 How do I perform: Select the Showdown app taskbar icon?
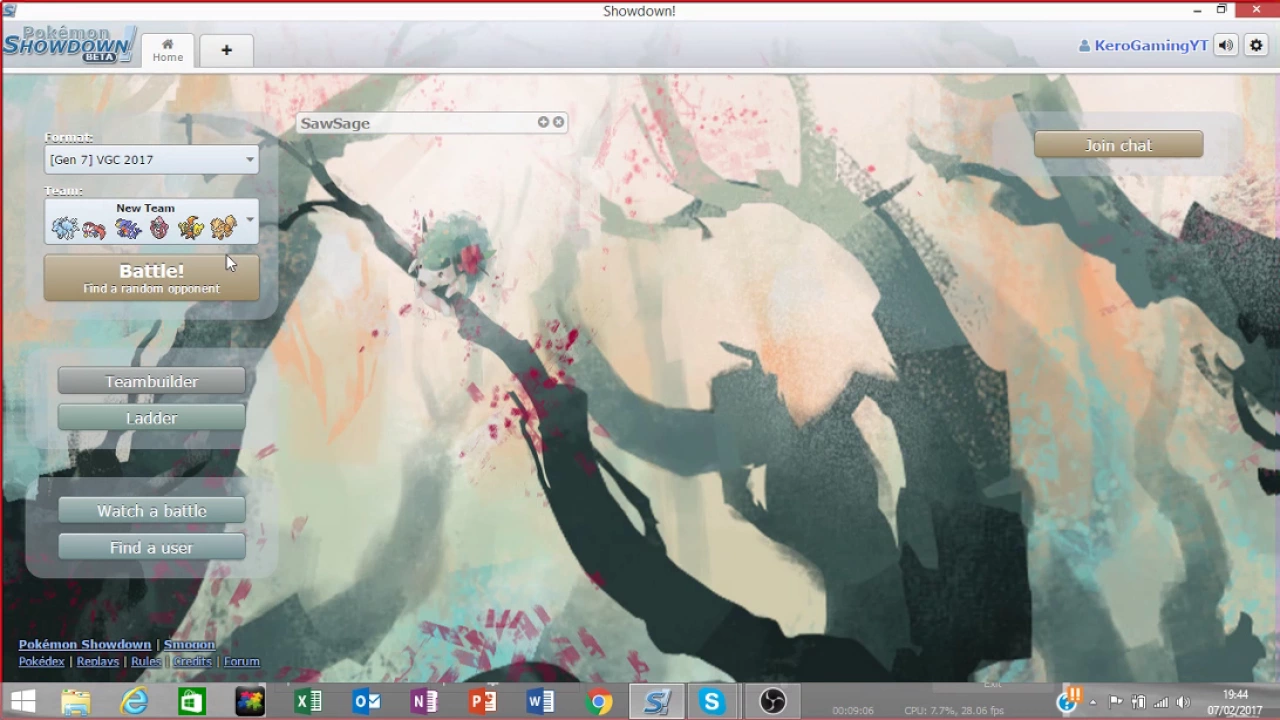coord(656,702)
